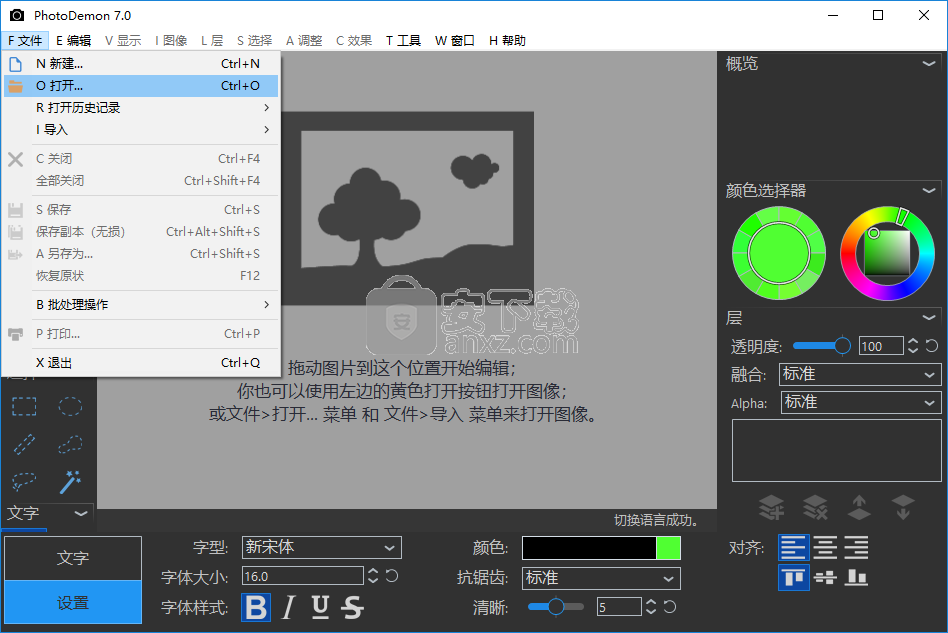Select the lasso selection tool
Image resolution: width=948 pixels, height=633 pixels.
pyautogui.click(x=24, y=482)
